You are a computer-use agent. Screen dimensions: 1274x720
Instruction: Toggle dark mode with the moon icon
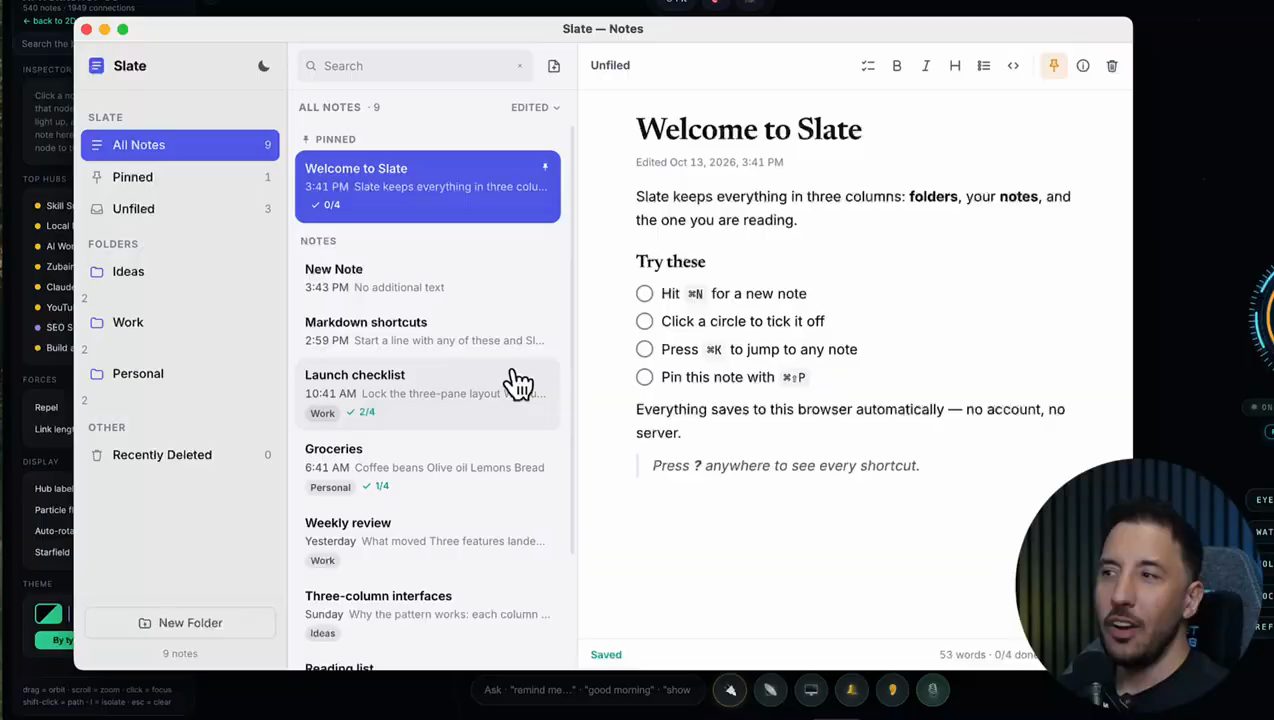pyautogui.click(x=264, y=66)
